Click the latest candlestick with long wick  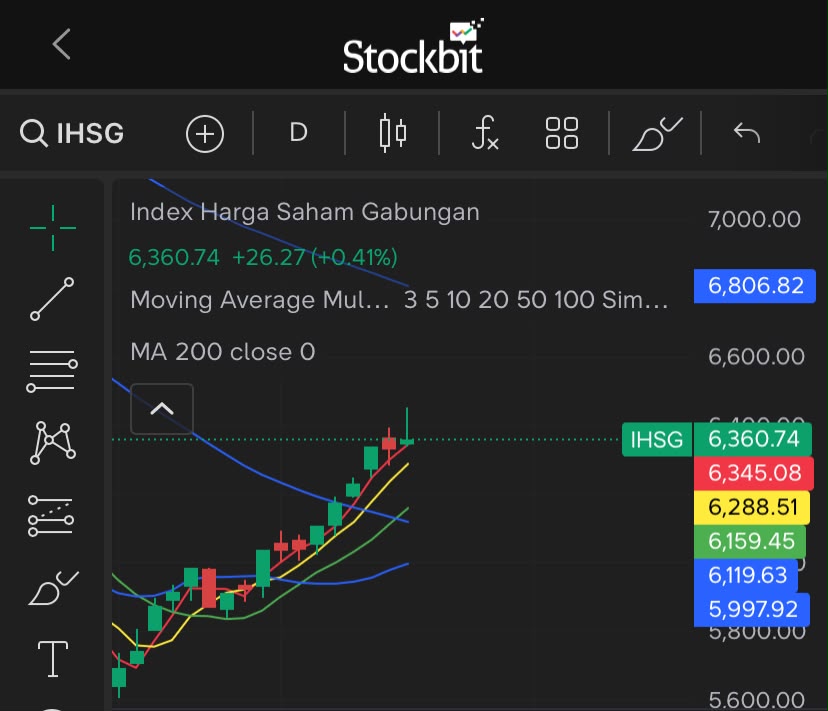[407, 427]
